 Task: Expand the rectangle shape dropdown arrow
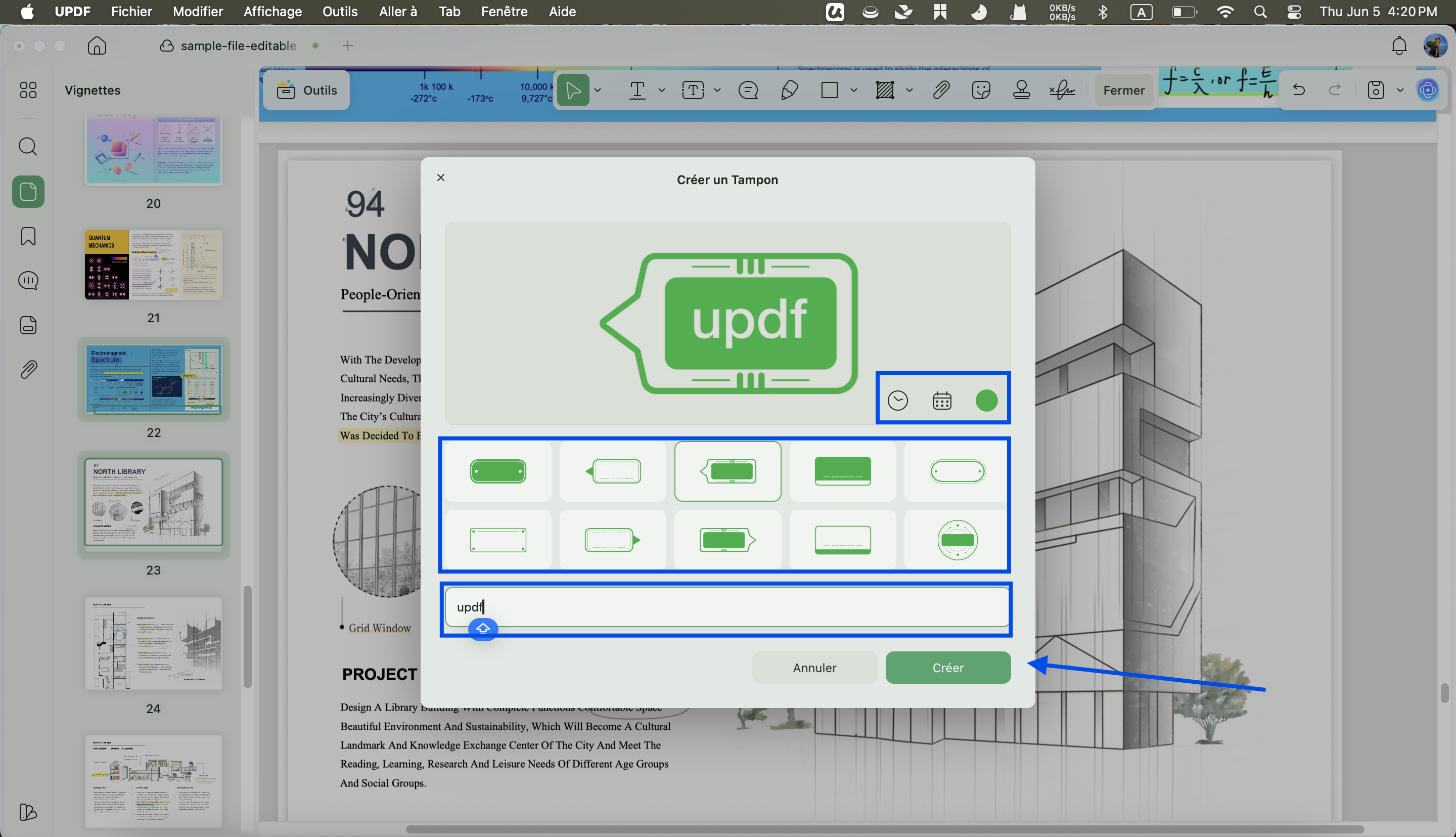854,90
